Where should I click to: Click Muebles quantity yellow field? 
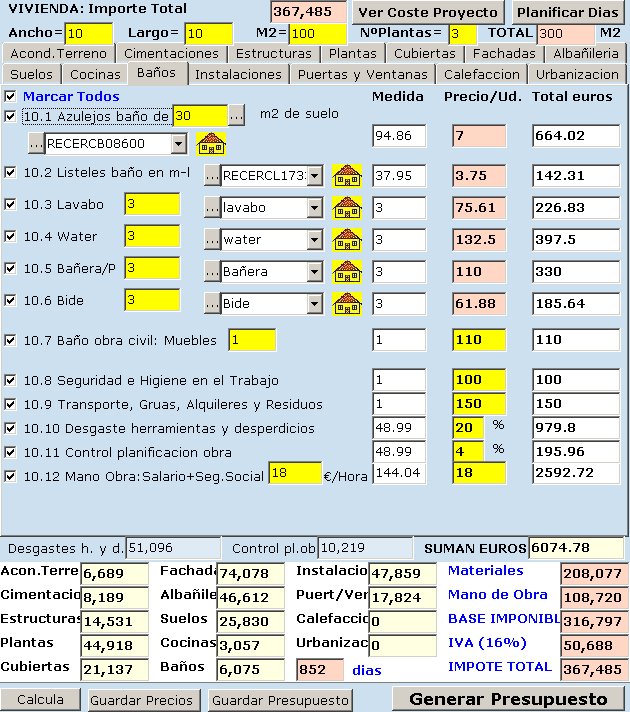252,340
